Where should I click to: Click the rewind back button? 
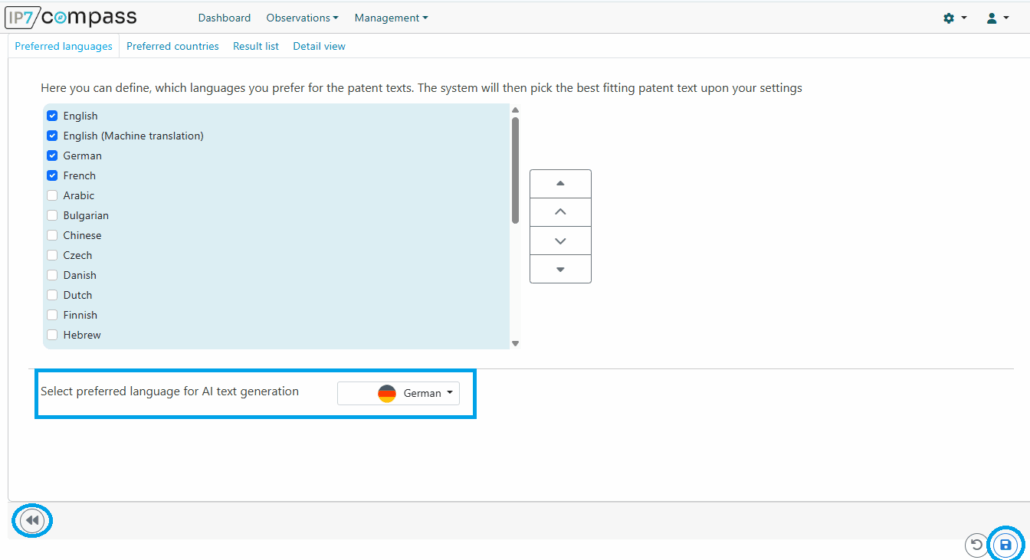(x=32, y=521)
